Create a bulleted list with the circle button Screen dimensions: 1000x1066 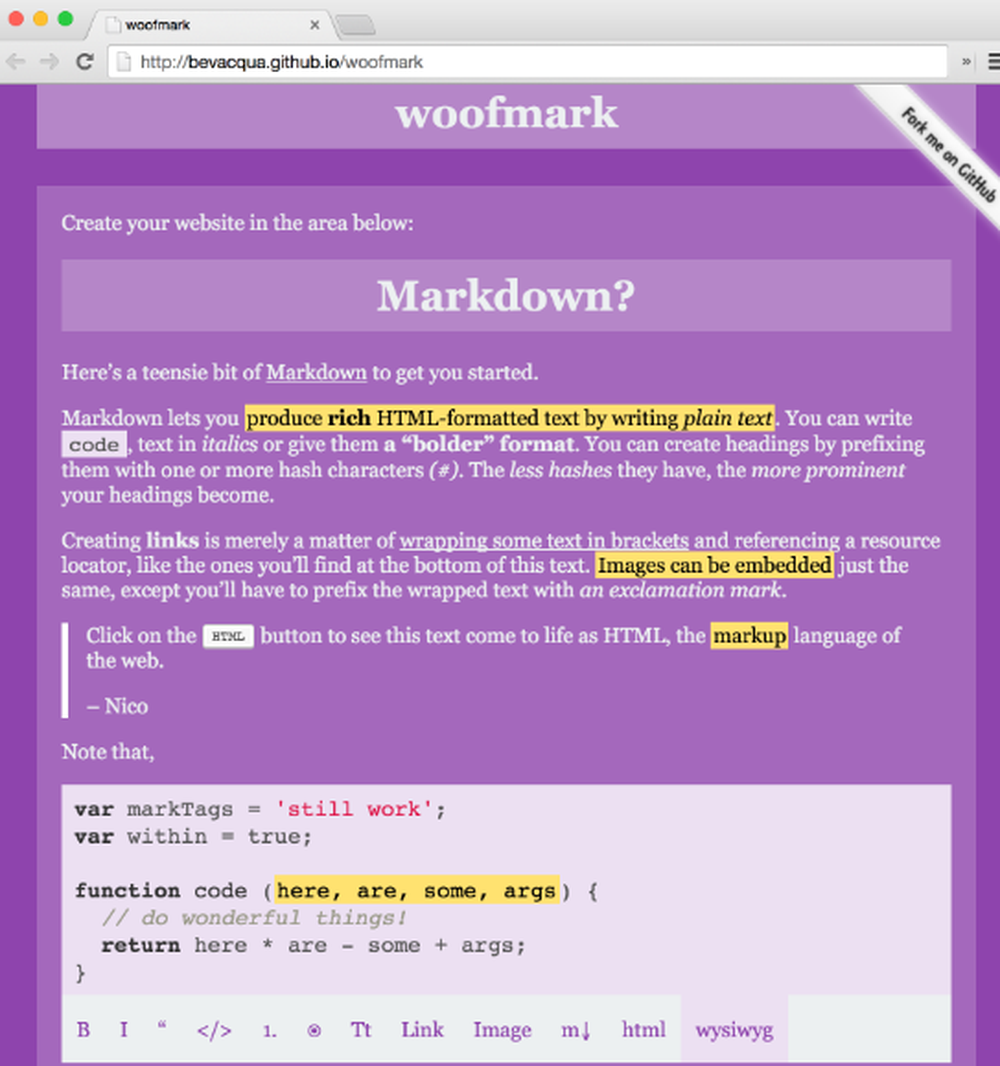point(314,1029)
